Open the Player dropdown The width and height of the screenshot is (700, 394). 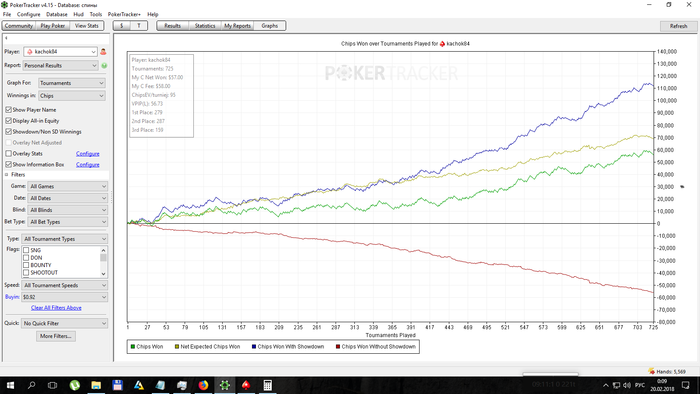(60, 52)
